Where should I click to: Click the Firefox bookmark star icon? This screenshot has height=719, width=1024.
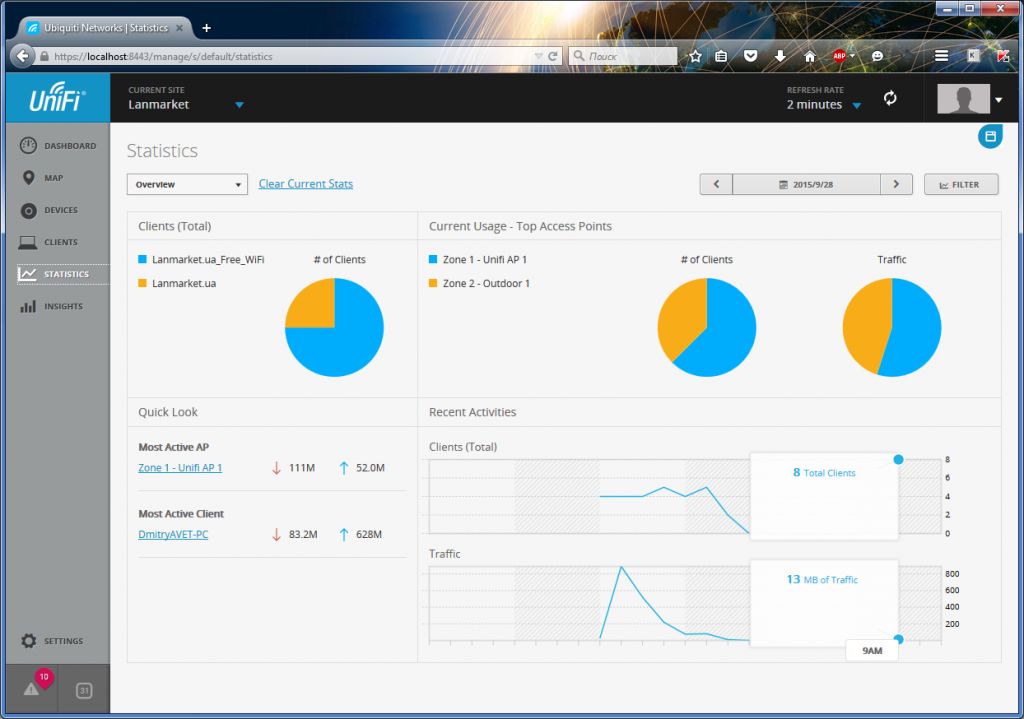(x=696, y=57)
